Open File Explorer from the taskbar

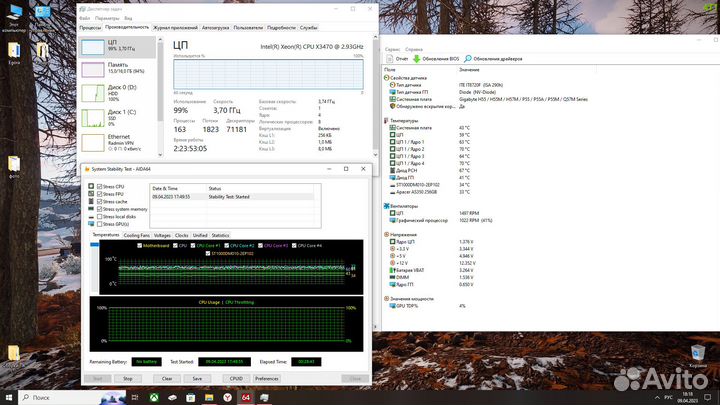(x=209, y=397)
